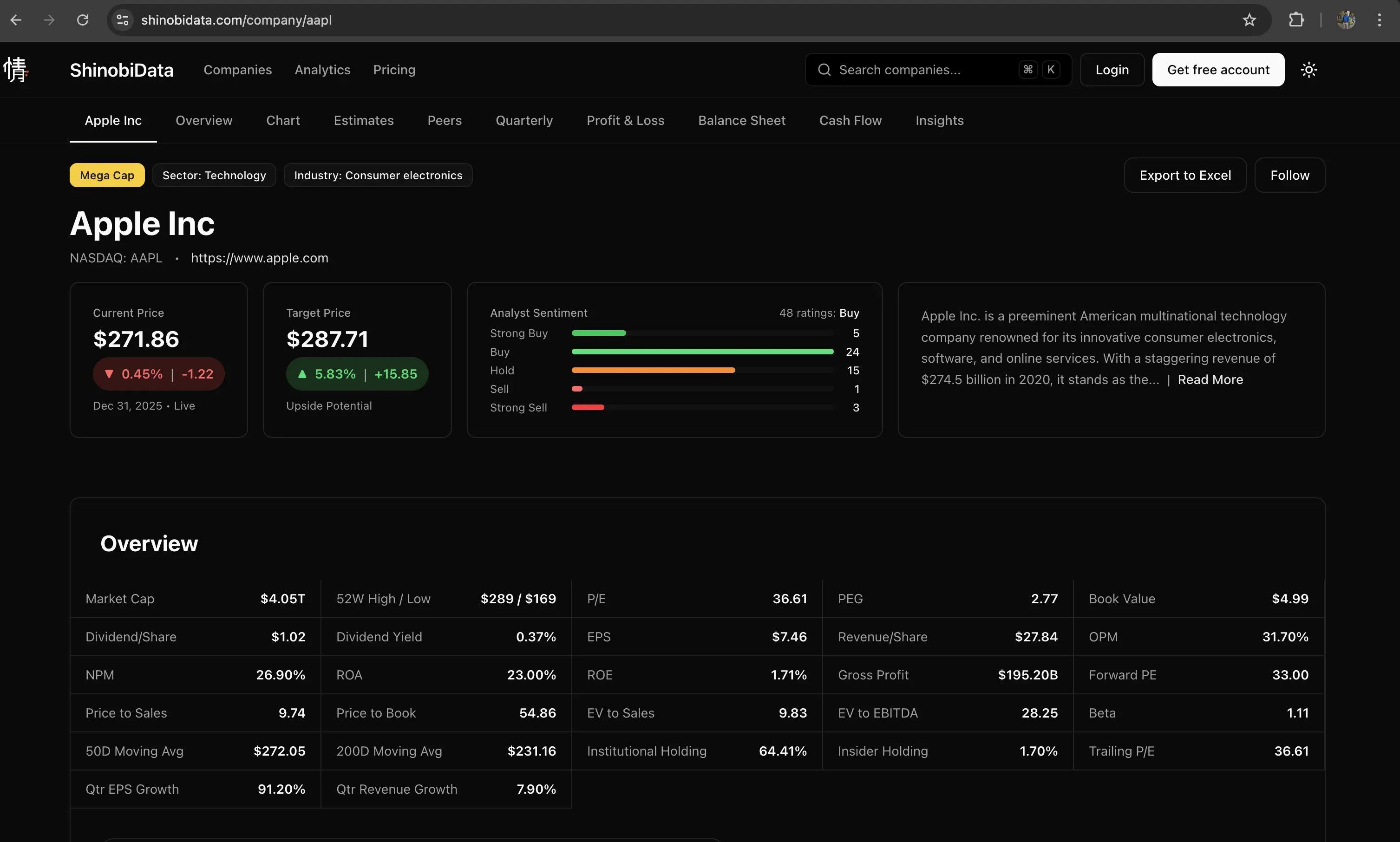The image size is (1400, 842).
Task: Click the browser forward arrow
Action: coord(49,20)
